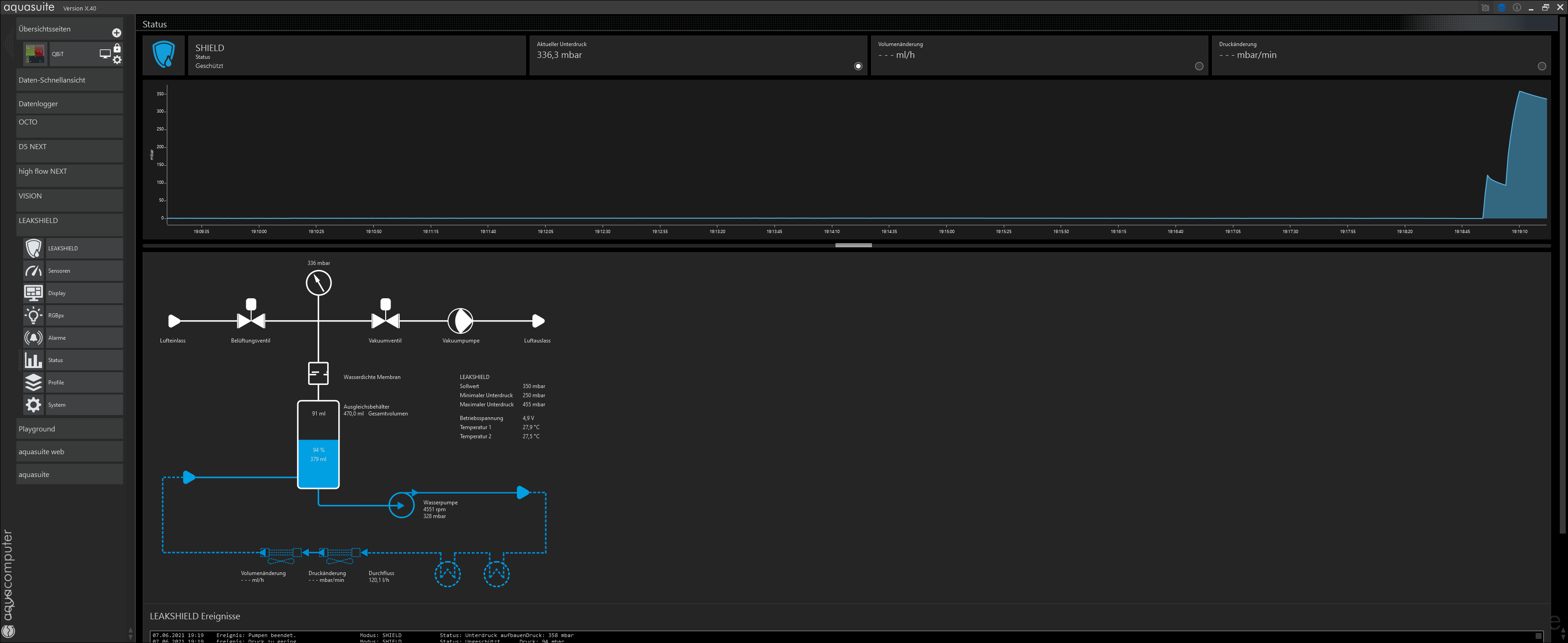Screen dimensions: 1568x643
Task: Click the QBiT page lock icon
Action: point(118,48)
